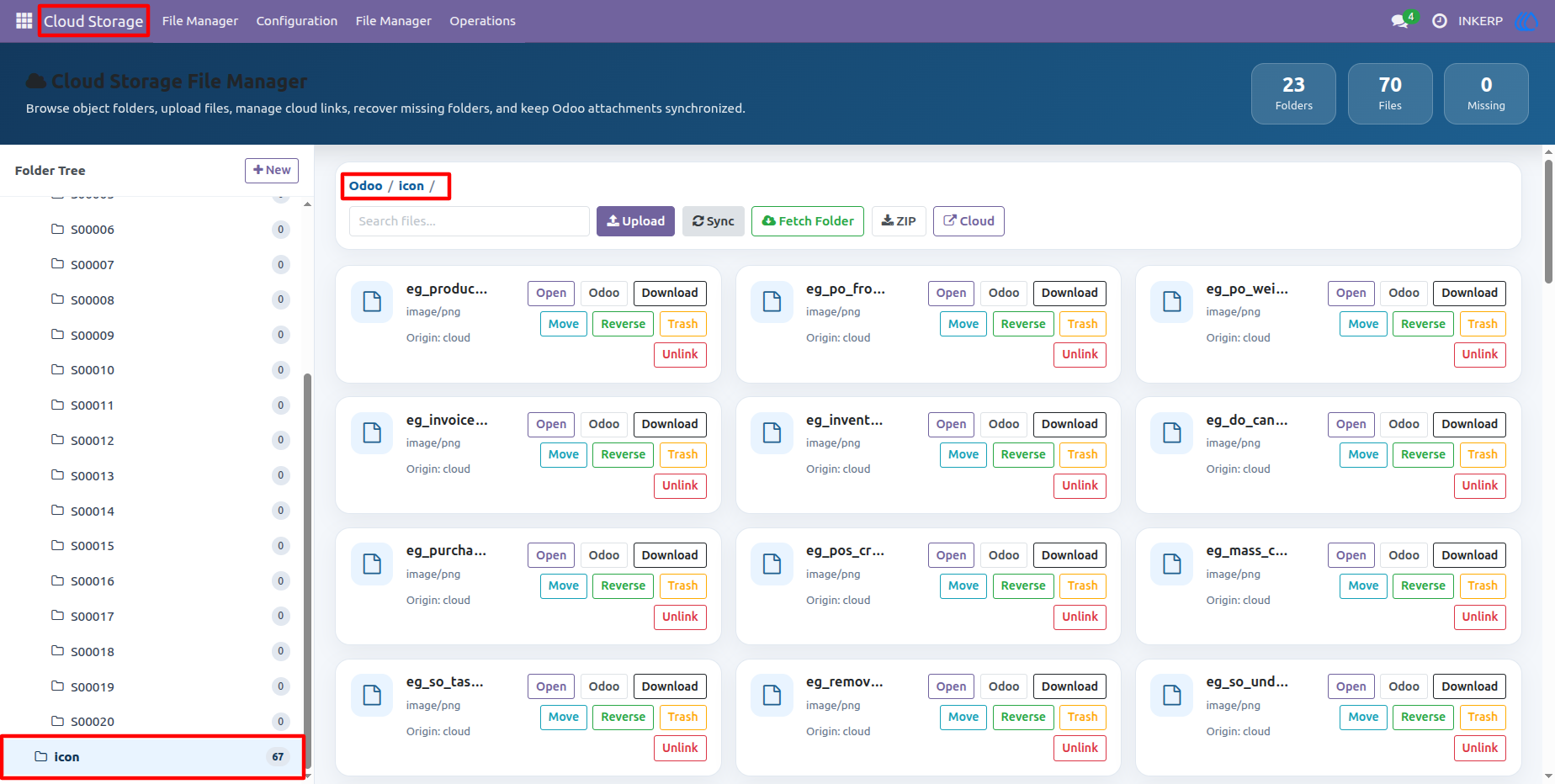Click the file icon of the eg_po_fro... card
This screenshot has height=784, width=1555.
point(772,301)
